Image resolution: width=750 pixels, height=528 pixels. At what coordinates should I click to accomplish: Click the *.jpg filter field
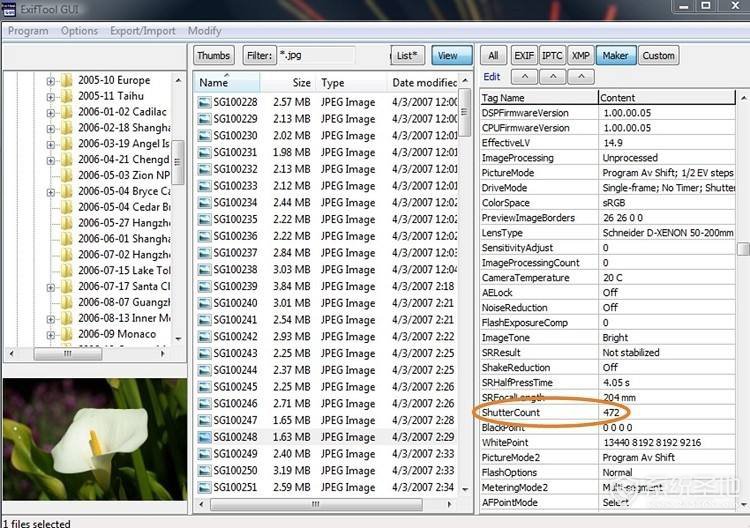point(316,55)
